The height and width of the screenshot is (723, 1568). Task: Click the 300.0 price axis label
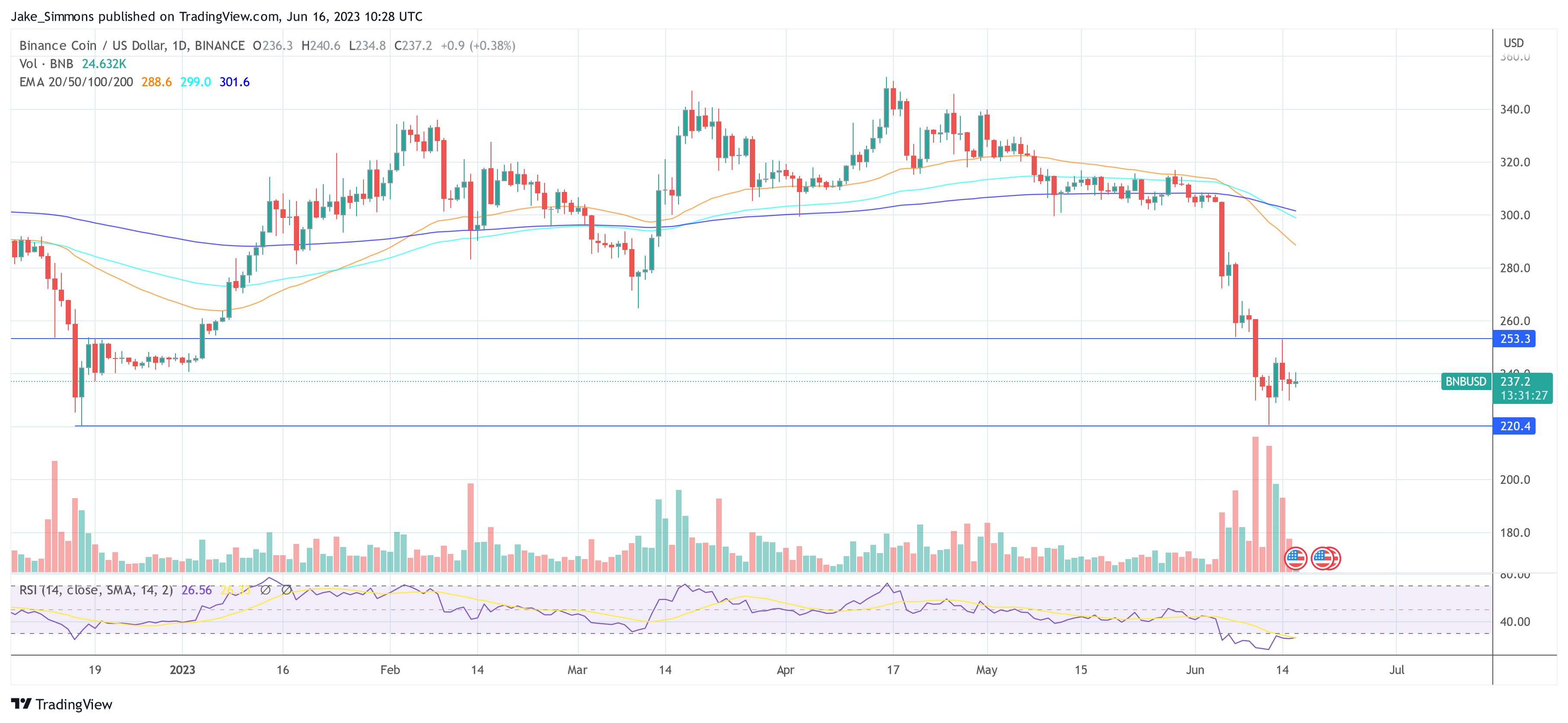(x=1514, y=215)
